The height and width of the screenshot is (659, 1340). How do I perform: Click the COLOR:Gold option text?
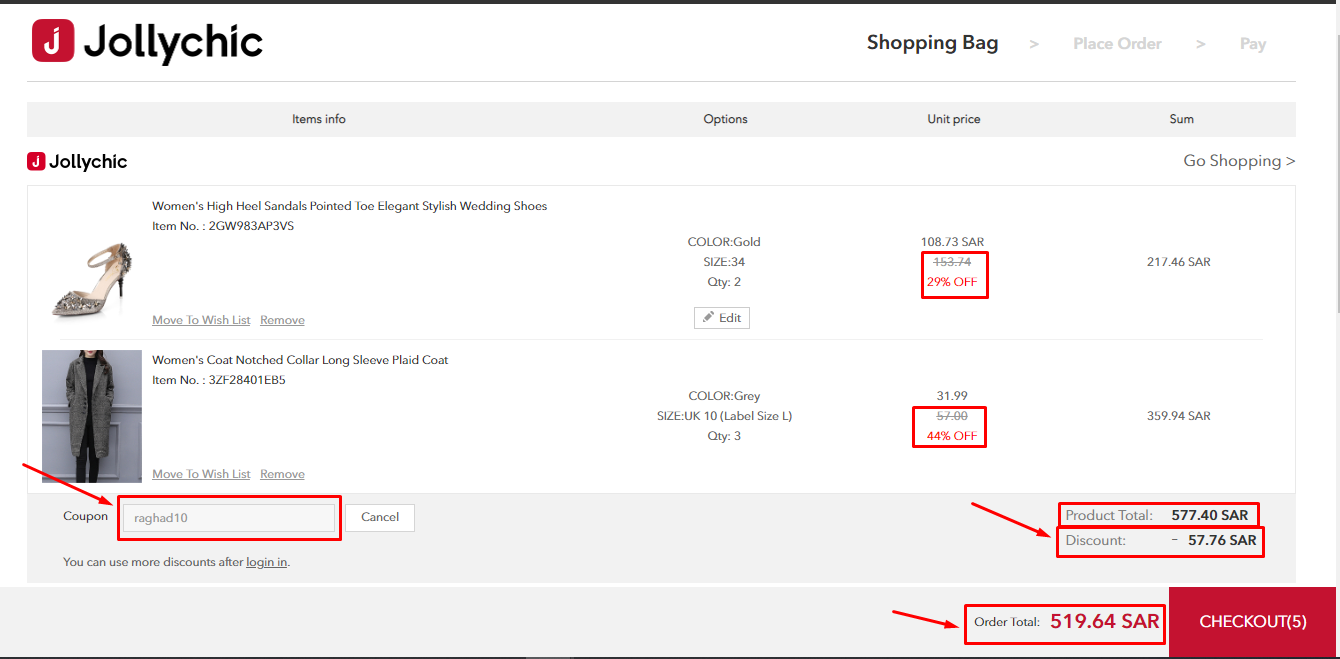[724, 242]
